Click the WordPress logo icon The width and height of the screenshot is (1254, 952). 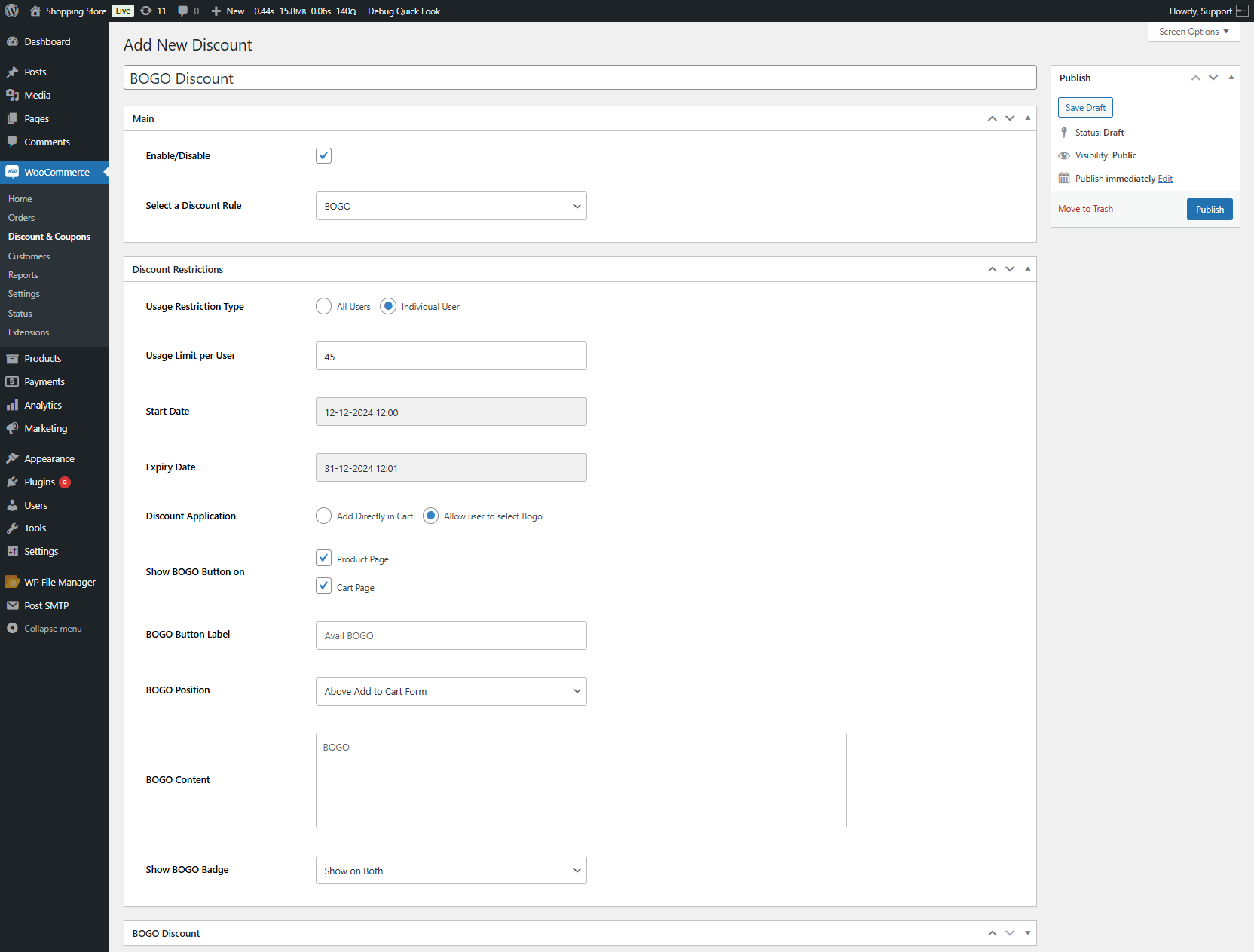(12, 11)
